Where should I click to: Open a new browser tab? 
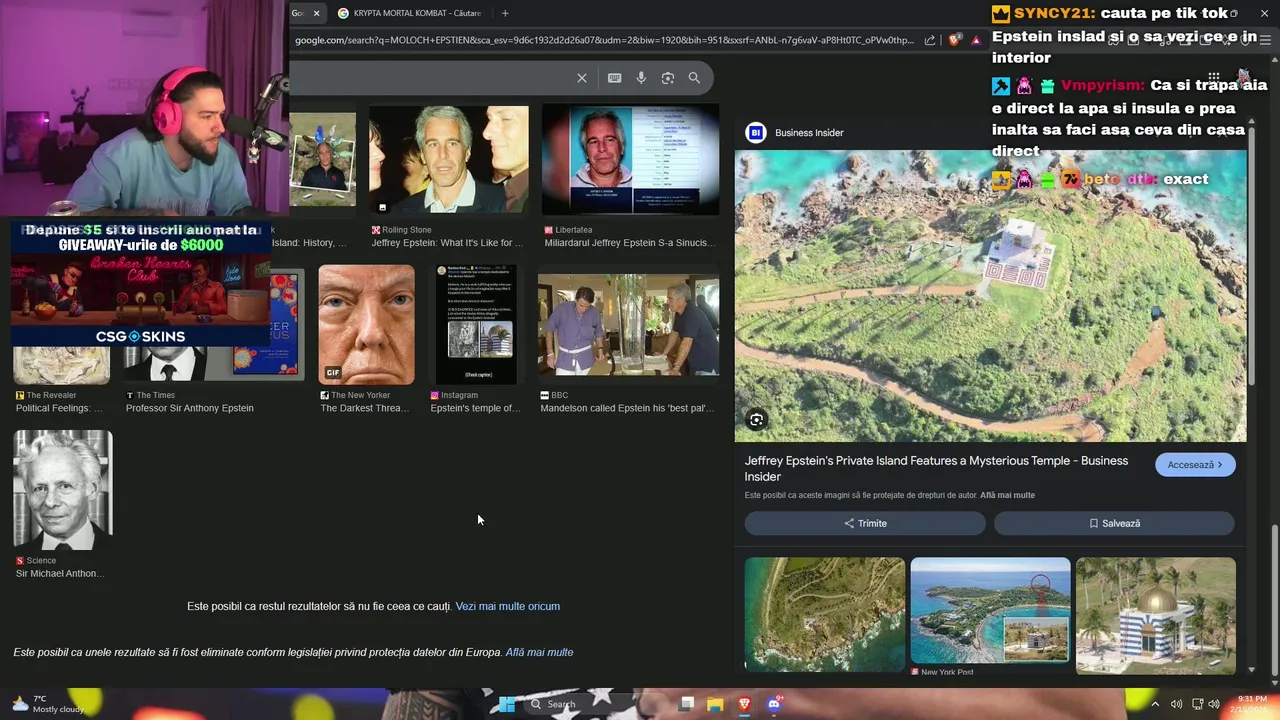pos(505,13)
